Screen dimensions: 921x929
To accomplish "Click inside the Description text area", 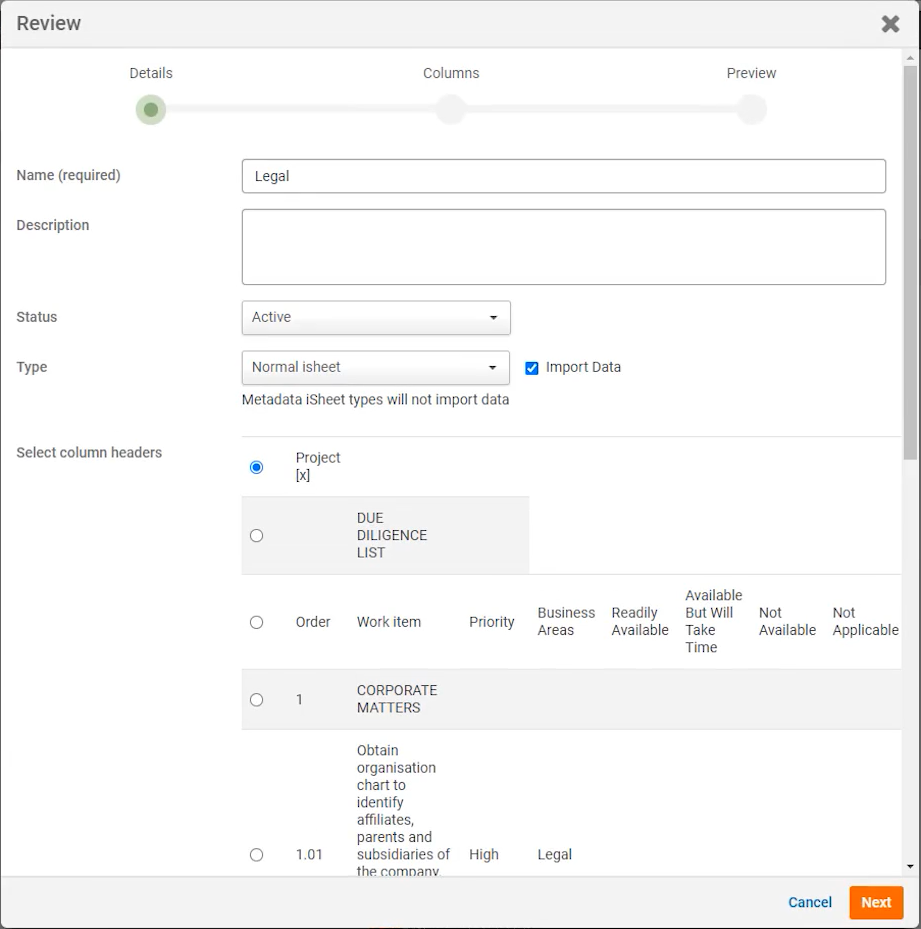I will (563, 247).
